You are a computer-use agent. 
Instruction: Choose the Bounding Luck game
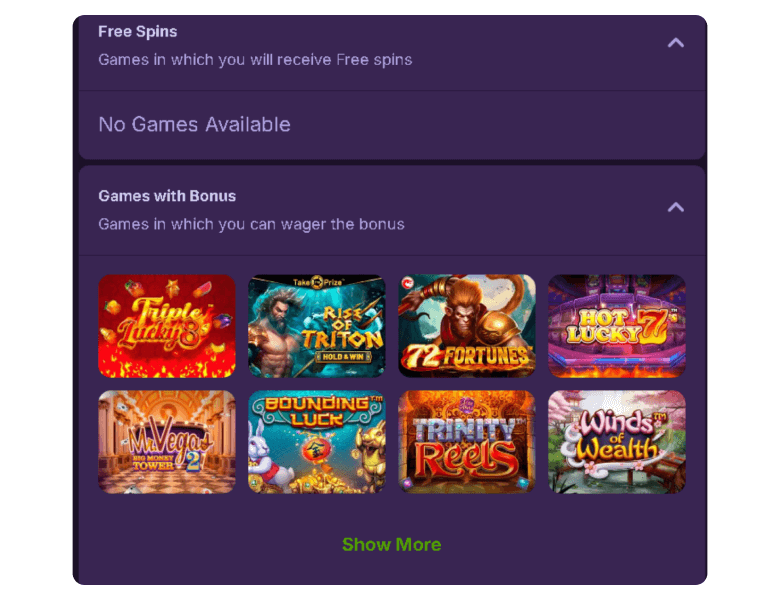pyautogui.click(x=317, y=441)
